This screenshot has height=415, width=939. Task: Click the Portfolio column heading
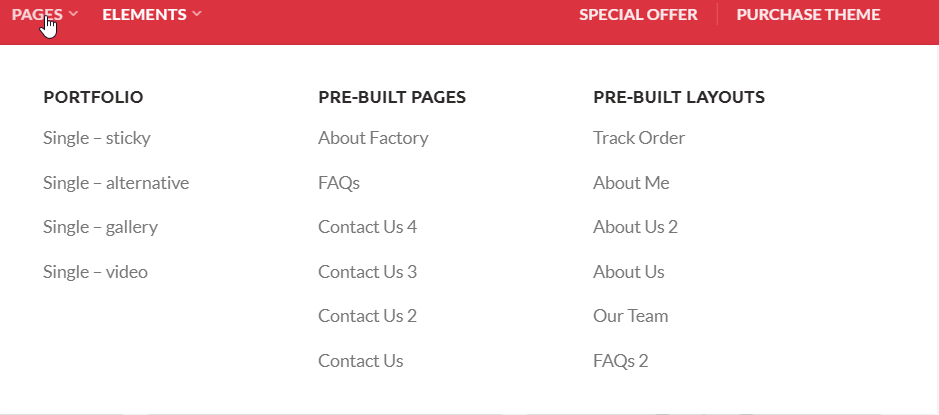93,97
